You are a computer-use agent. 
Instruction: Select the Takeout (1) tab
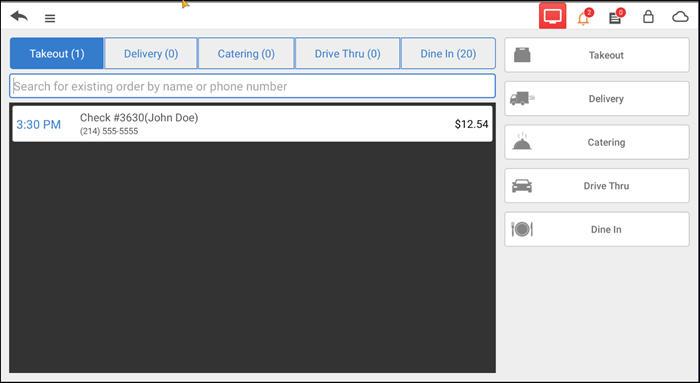pyautogui.click(x=57, y=54)
